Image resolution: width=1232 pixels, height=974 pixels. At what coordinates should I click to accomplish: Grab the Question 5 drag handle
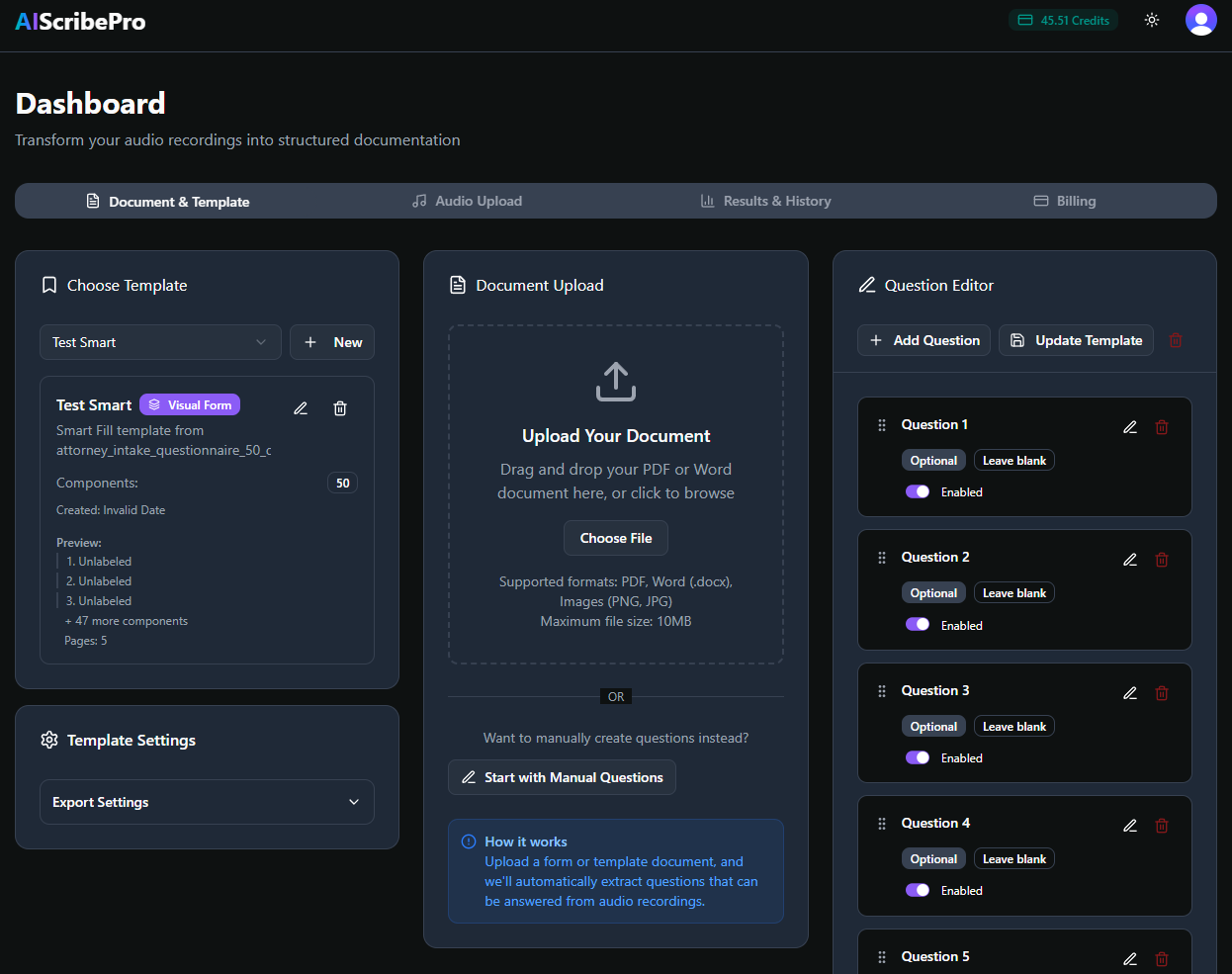pyautogui.click(x=882, y=957)
